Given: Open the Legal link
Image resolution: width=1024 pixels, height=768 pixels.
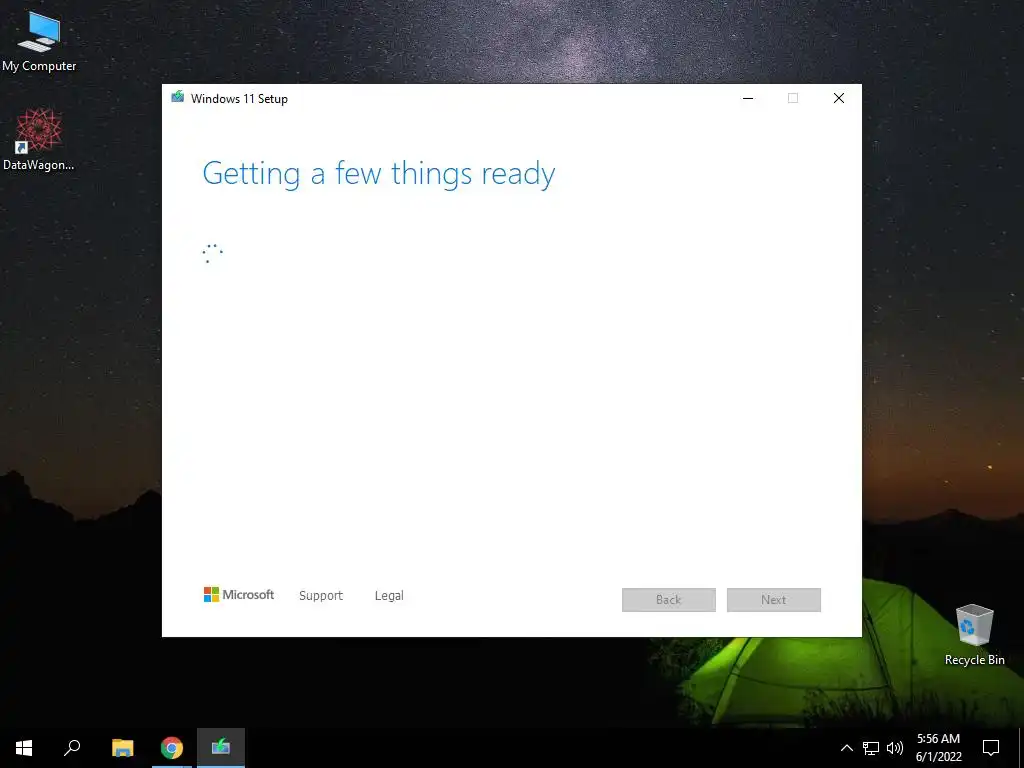Looking at the screenshot, I should pyautogui.click(x=389, y=596).
